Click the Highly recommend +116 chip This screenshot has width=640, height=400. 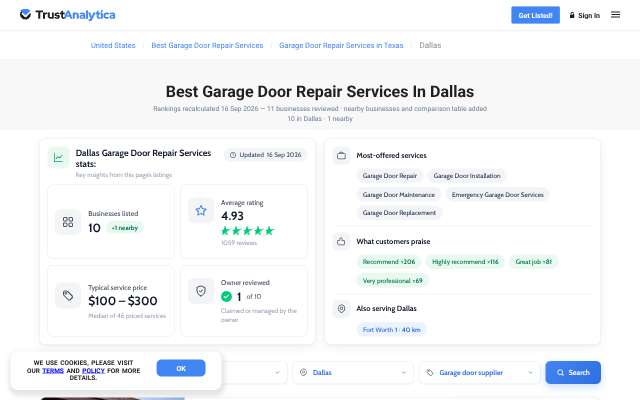(x=465, y=262)
